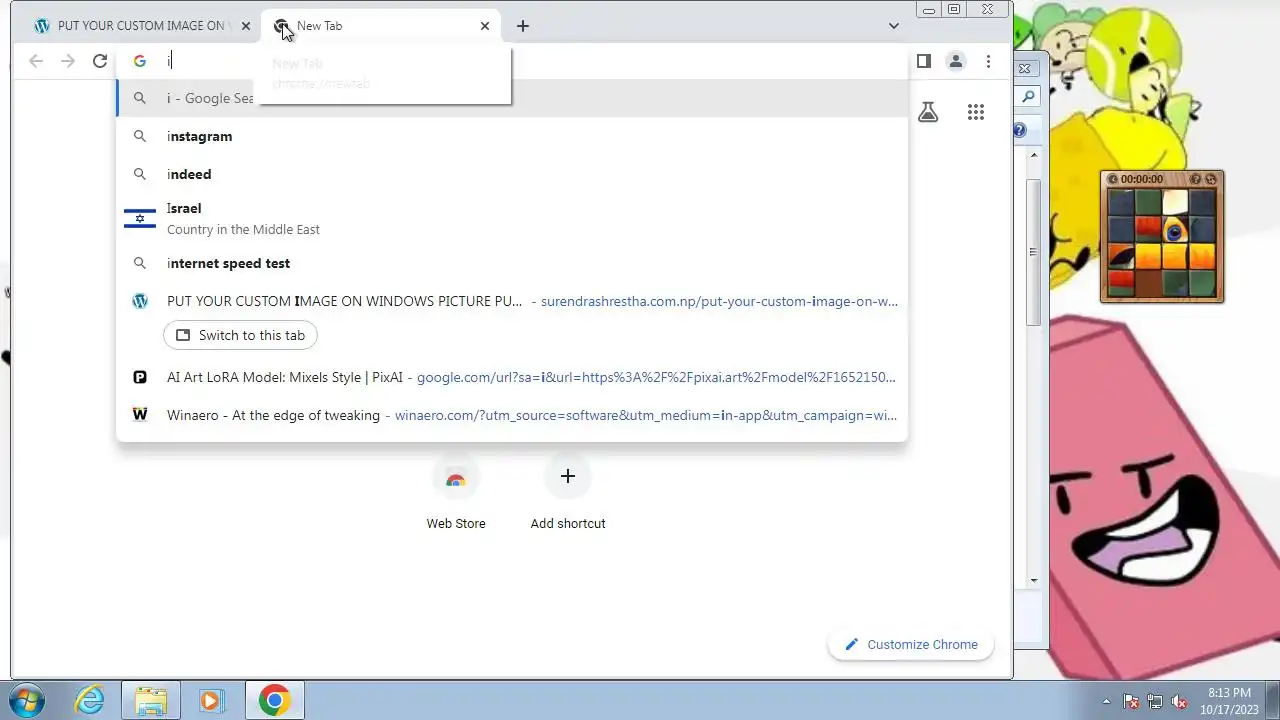Open a new tab with plus button
Screen dimensions: 1280x720
(523, 26)
